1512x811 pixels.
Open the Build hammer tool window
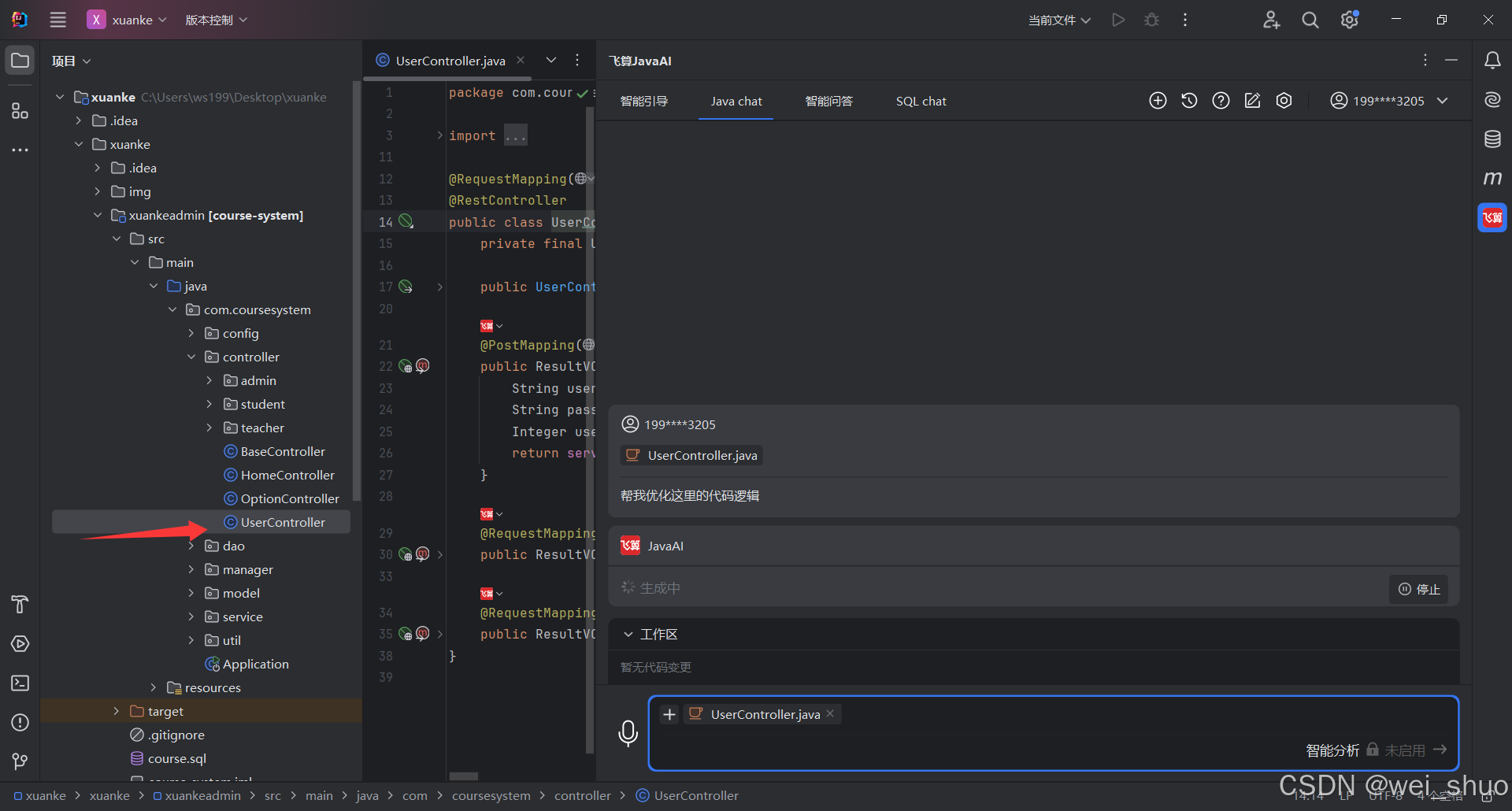pyautogui.click(x=20, y=604)
